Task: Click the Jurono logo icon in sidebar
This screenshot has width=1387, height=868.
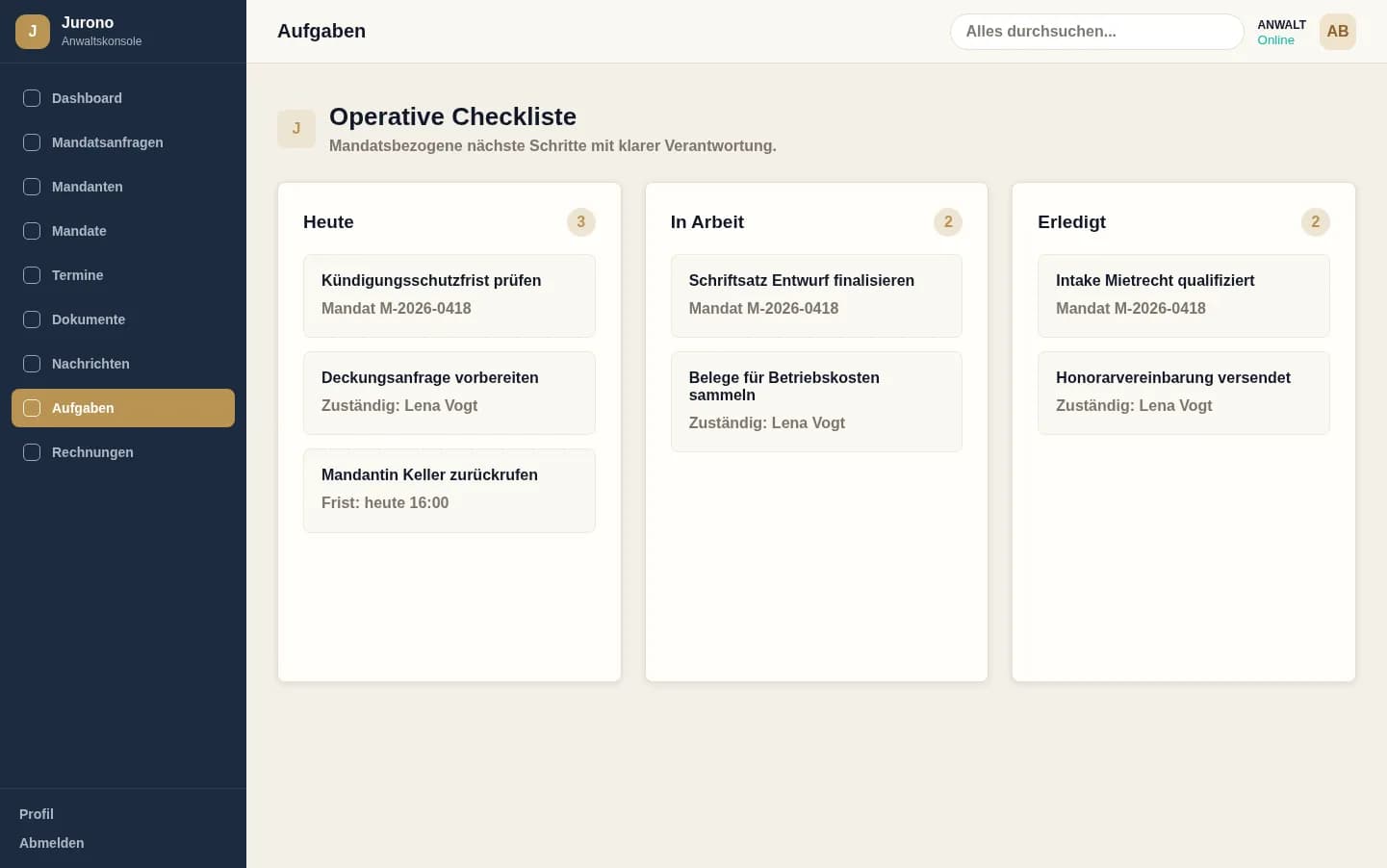Action: pos(33,32)
